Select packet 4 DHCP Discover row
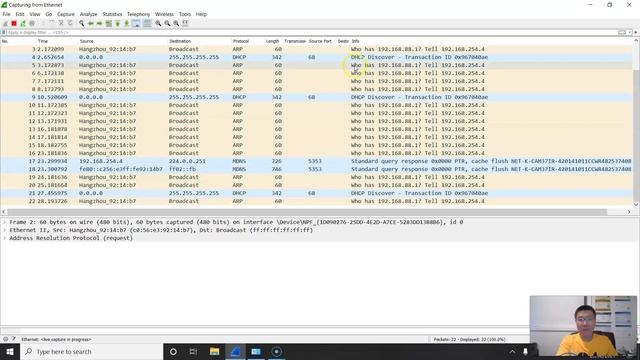This screenshot has width=640, height=360. [316, 57]
